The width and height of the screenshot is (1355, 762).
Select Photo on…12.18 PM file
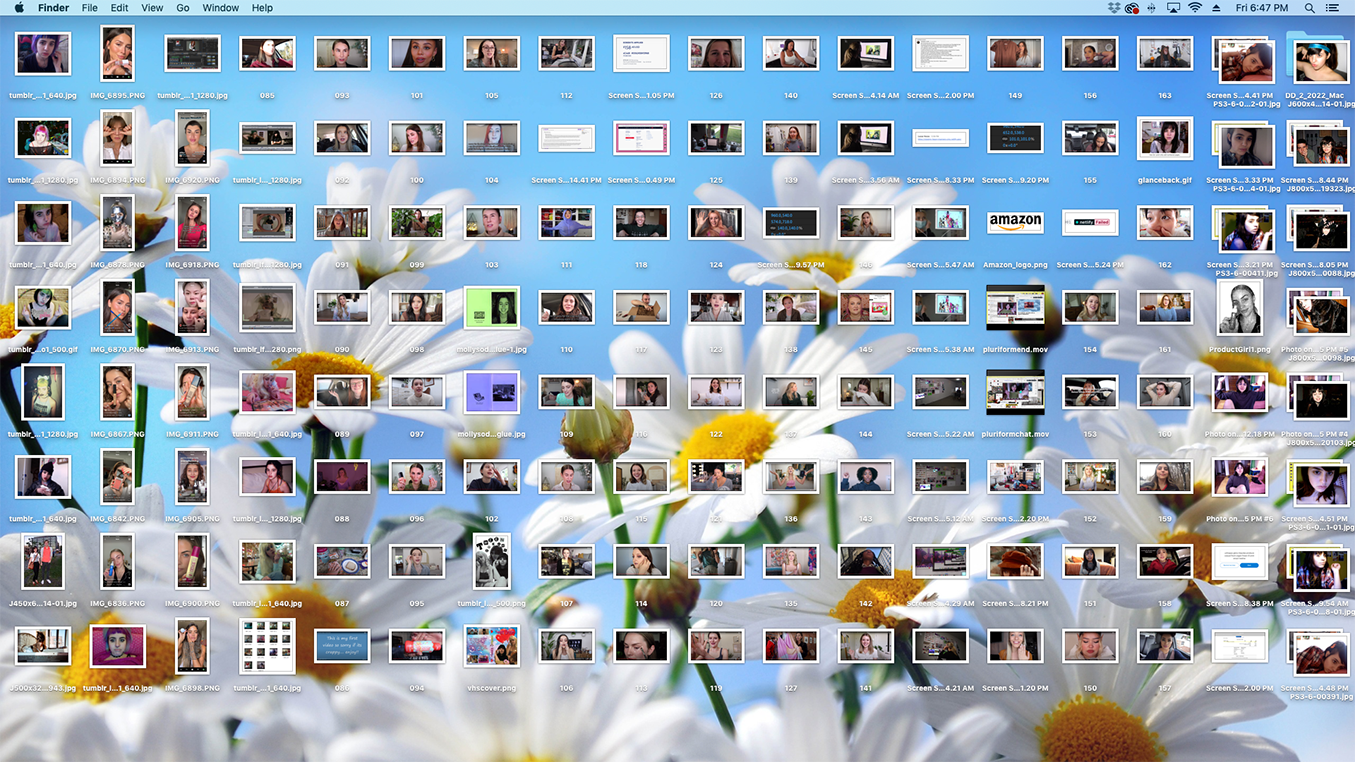point(1240,392)
